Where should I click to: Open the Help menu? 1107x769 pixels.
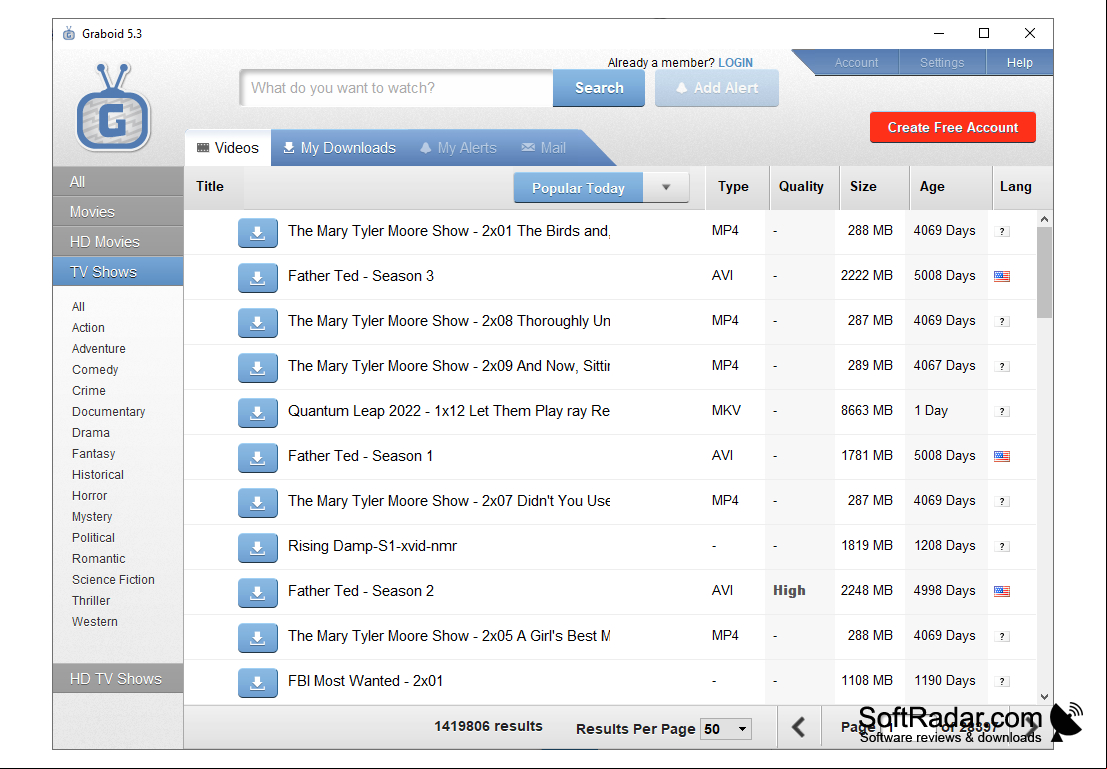point(1019,62)
